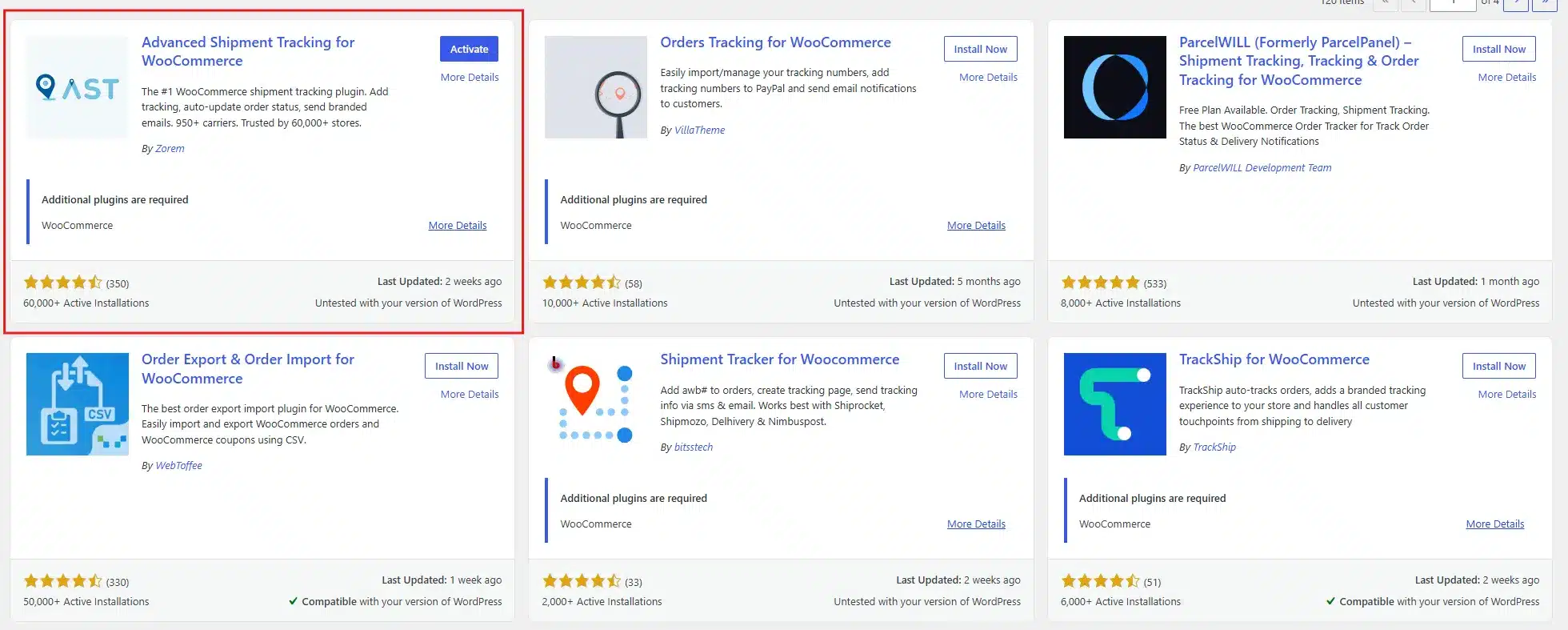Open WooCommerce requirement More Details in Orders Tracking card

point(976,225)
